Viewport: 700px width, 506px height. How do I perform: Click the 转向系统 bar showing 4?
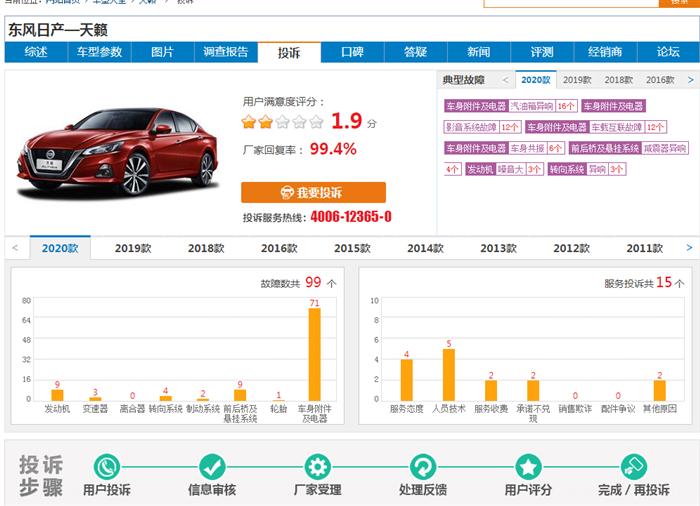click(166, 398)
